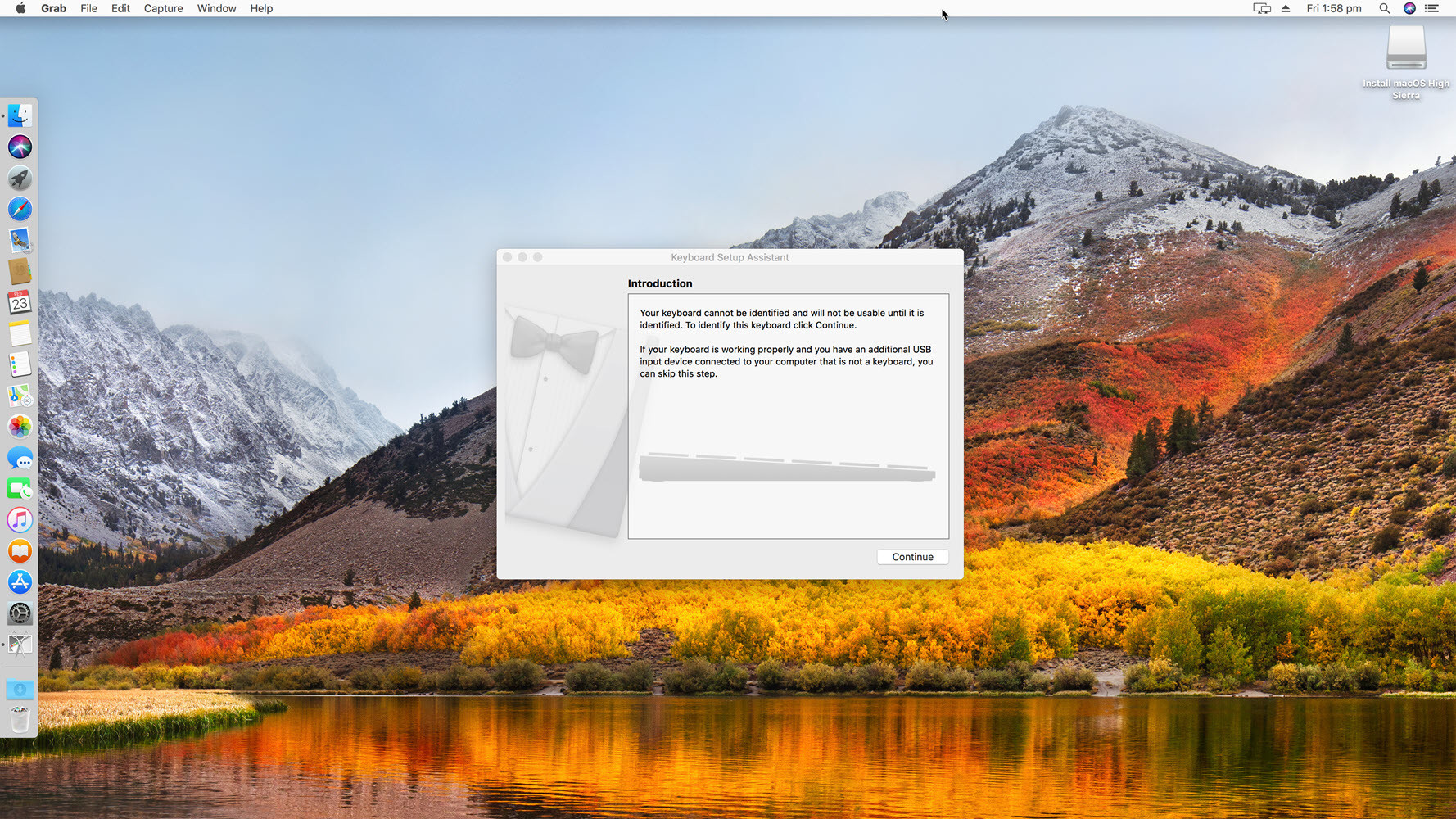Open Edit menu

120,8
